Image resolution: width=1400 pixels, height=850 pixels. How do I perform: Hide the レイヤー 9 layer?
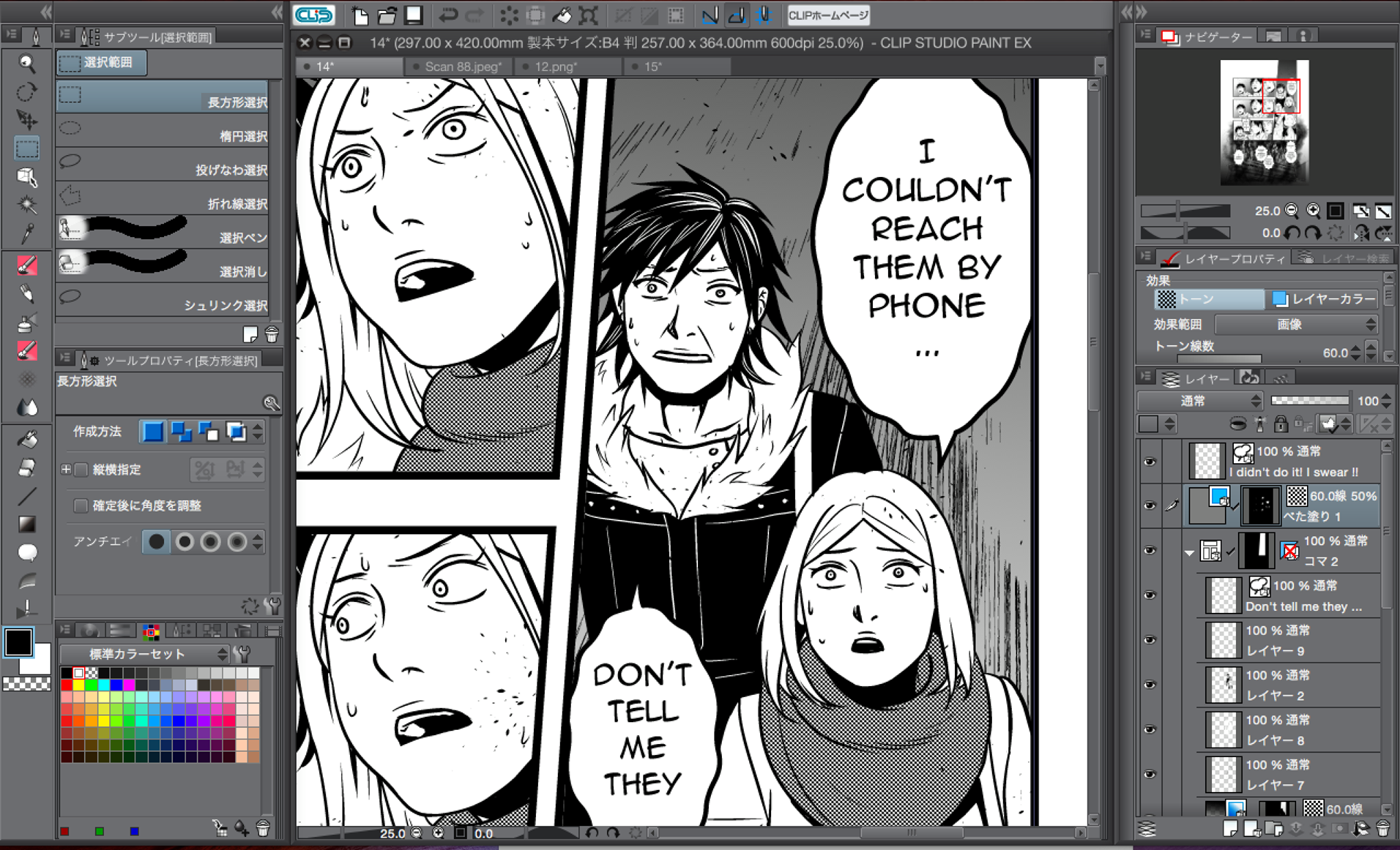pyautogui.click(x=1150, y=640)
